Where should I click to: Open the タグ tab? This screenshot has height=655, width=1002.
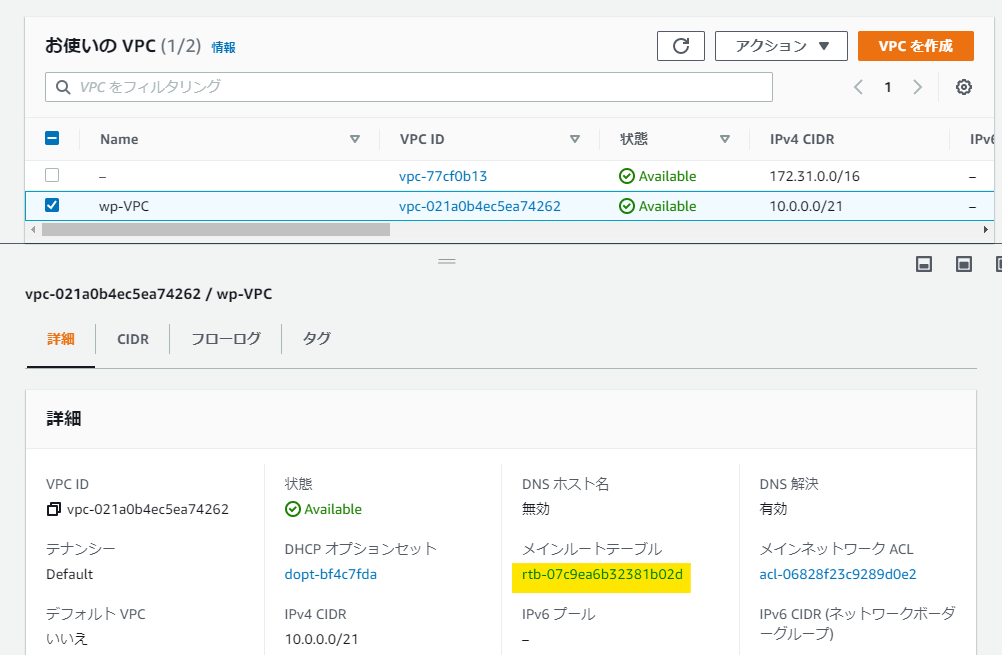316,339
